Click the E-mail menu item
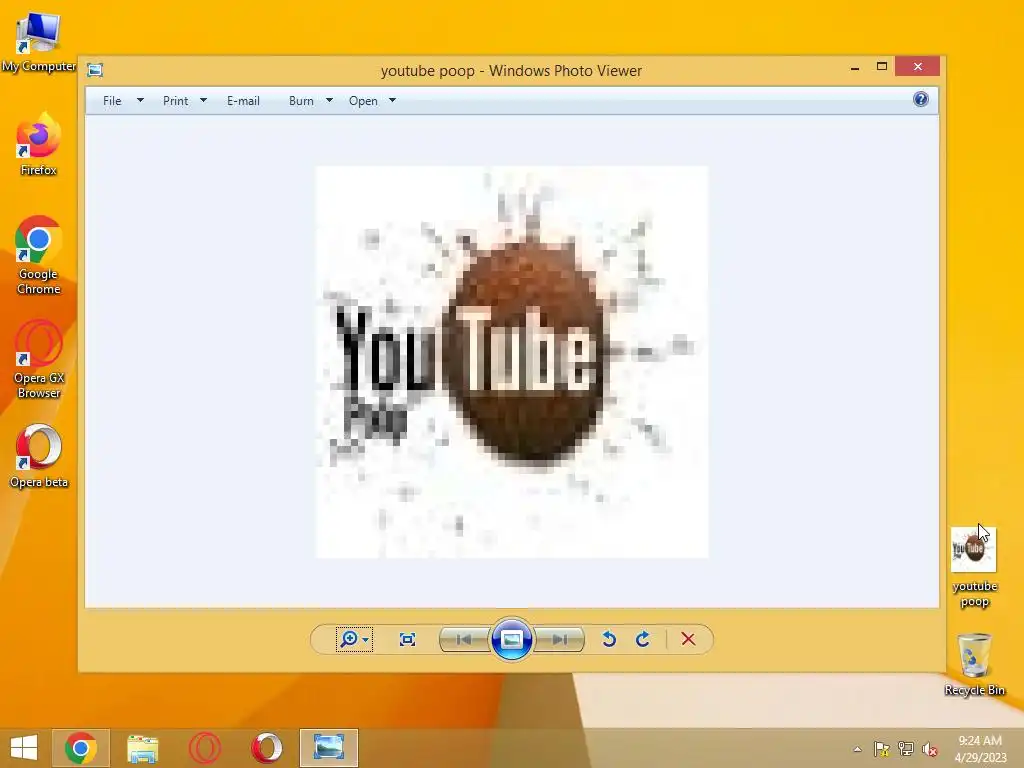 (x=244, y=101)
